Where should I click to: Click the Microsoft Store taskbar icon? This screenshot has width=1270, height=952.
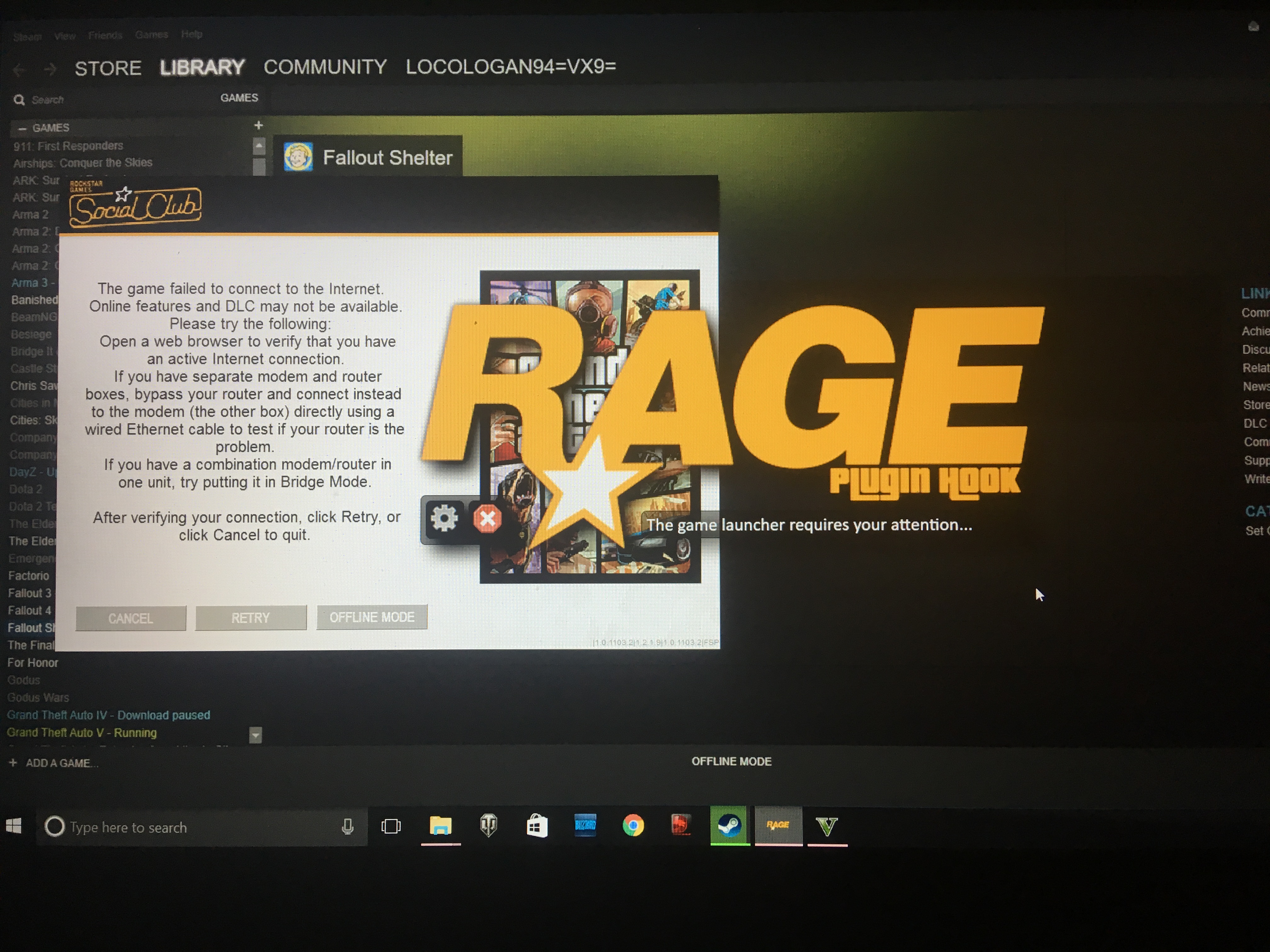pyautogui.click(x=537, y=826)
